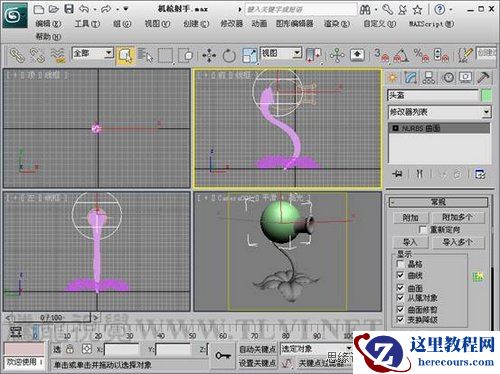This screenshot has height=374, width=500.
Task: Toggle the 曲线 display checkbox
Action: 400,275
